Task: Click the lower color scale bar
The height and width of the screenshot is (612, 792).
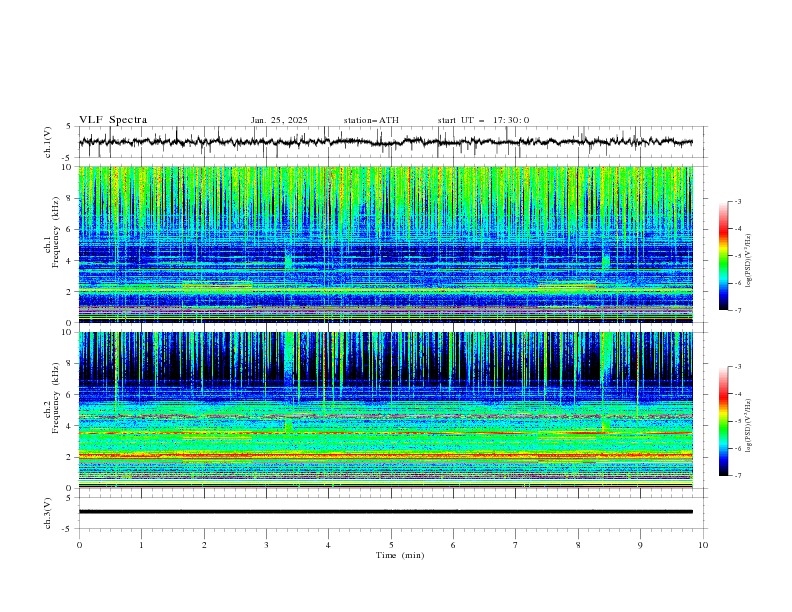Action: click(x=723, y=421)
